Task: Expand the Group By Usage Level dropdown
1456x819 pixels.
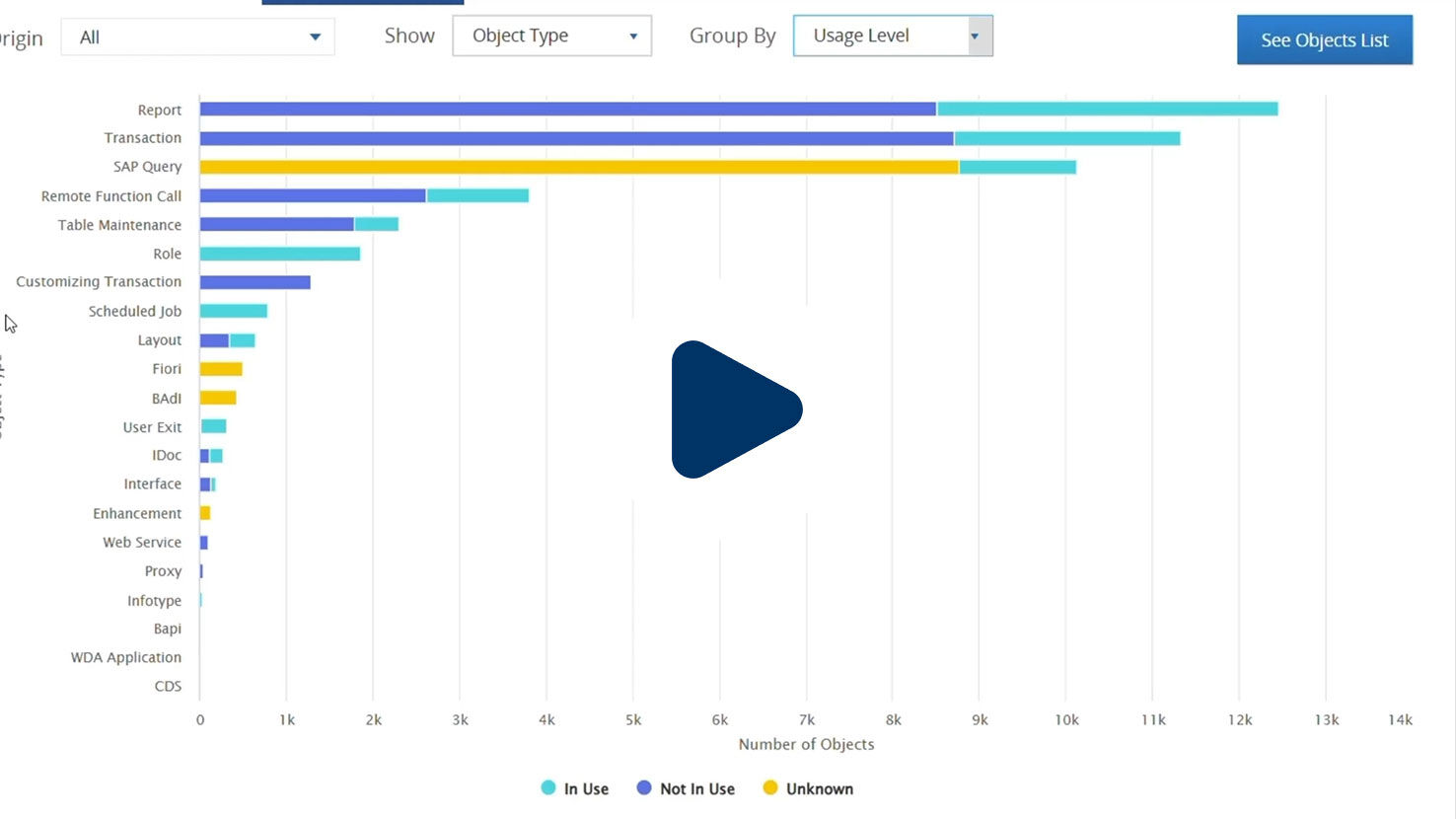Action: [893, 36]
